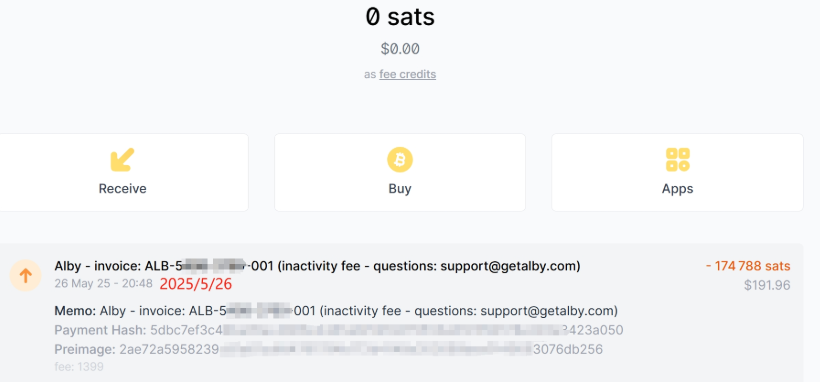Click the $0.00 fiat balance
The height and width of the screenshot is (382, 820).
point(400,49)
